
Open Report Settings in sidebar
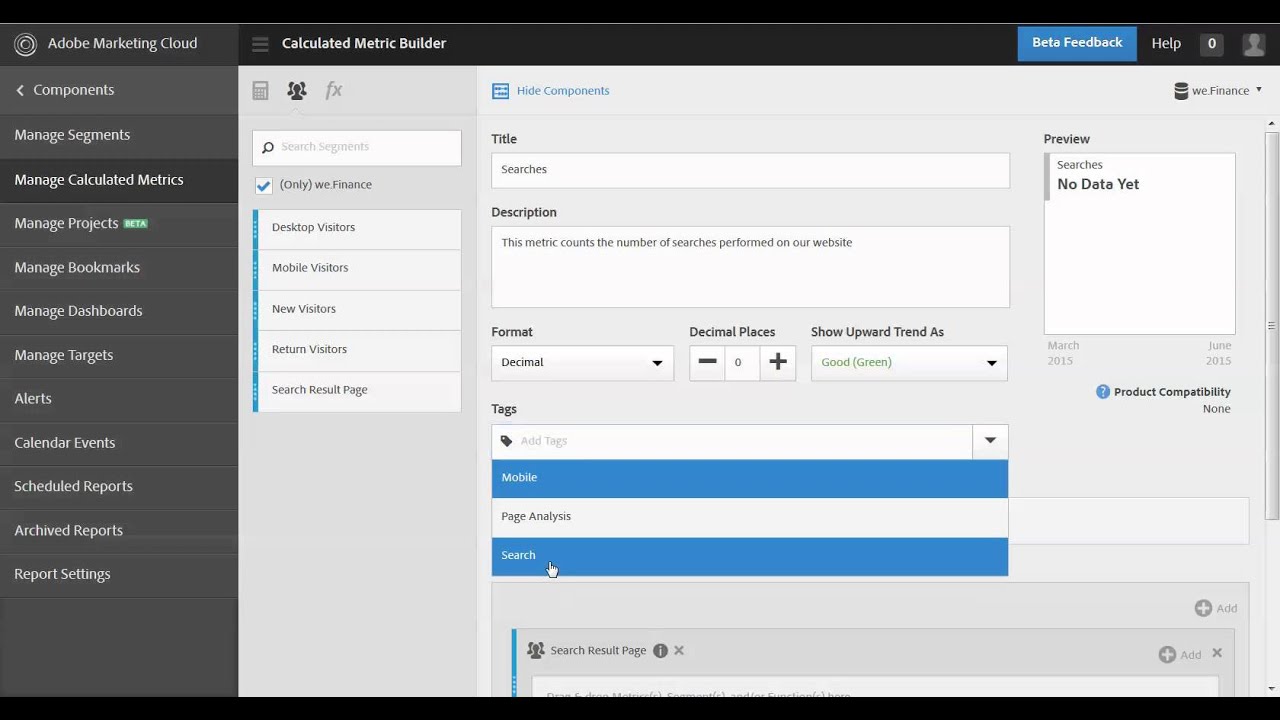pyautogui.click(x=119, y=574)
